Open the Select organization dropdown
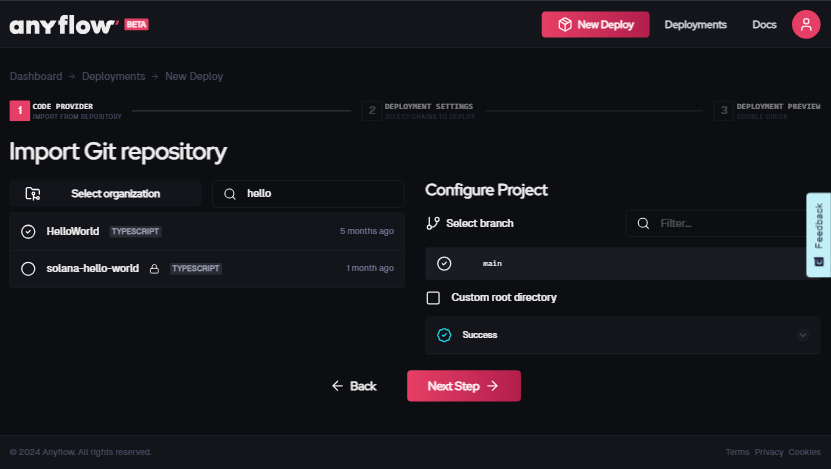831x469 pixels. (x=106, y=194)
